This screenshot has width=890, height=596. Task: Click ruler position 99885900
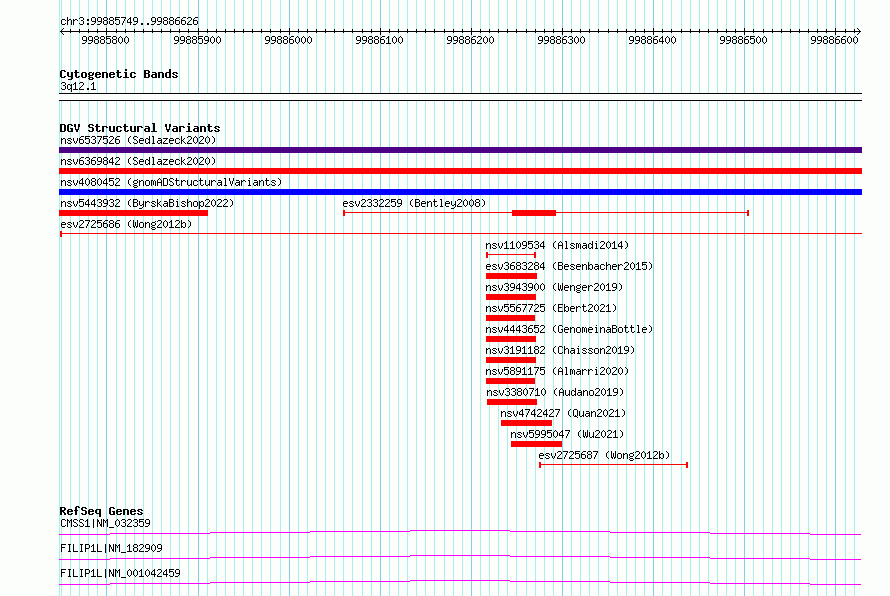(197, 40)
